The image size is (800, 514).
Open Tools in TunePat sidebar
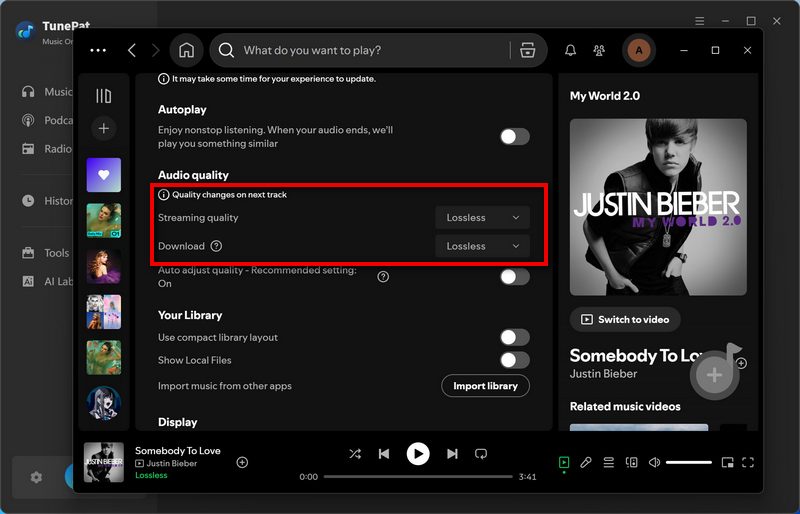46,253
